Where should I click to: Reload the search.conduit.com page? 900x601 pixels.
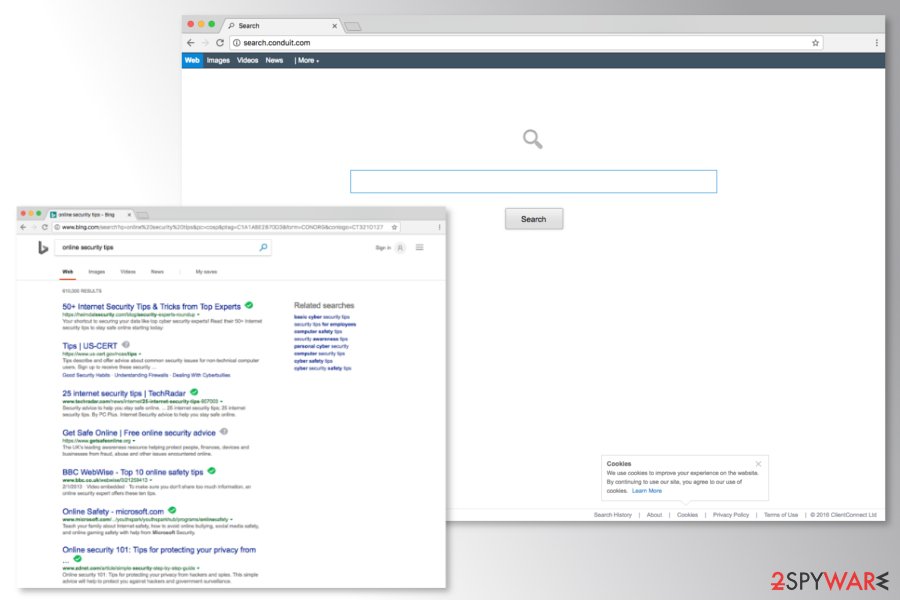coord(220,42)
